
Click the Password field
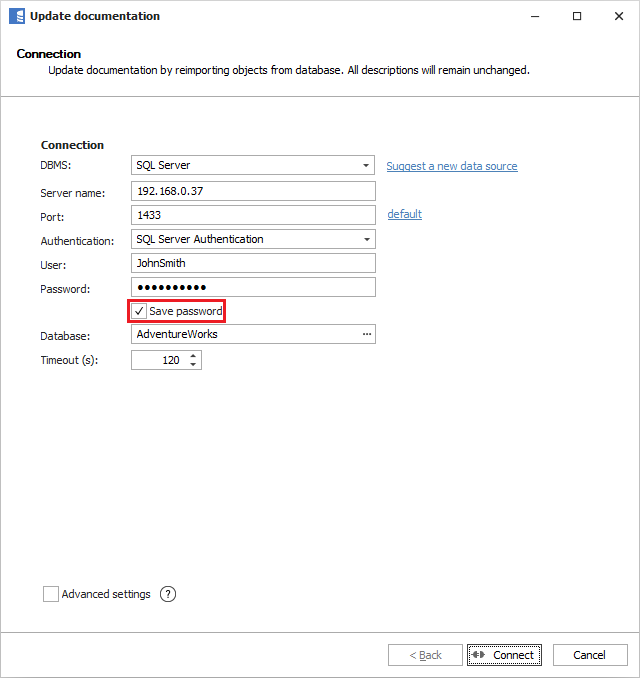coord(253,287)
